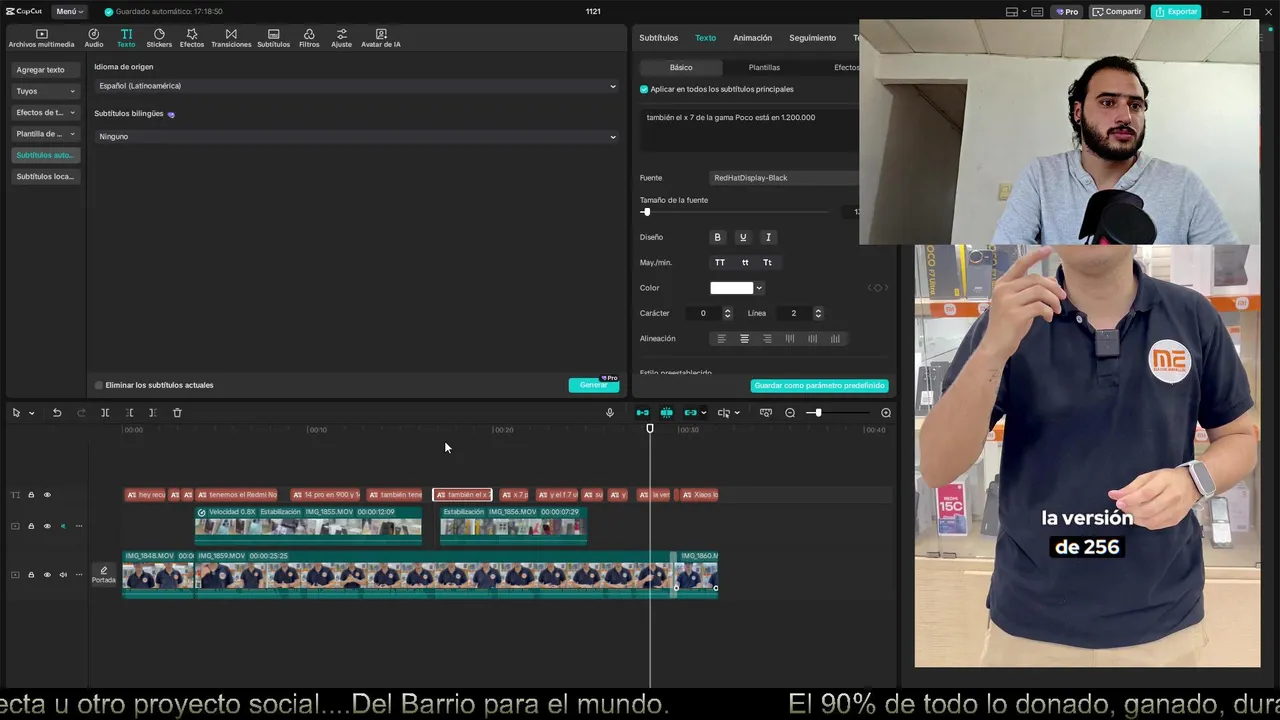Click the Generar button

pos(593,385)
